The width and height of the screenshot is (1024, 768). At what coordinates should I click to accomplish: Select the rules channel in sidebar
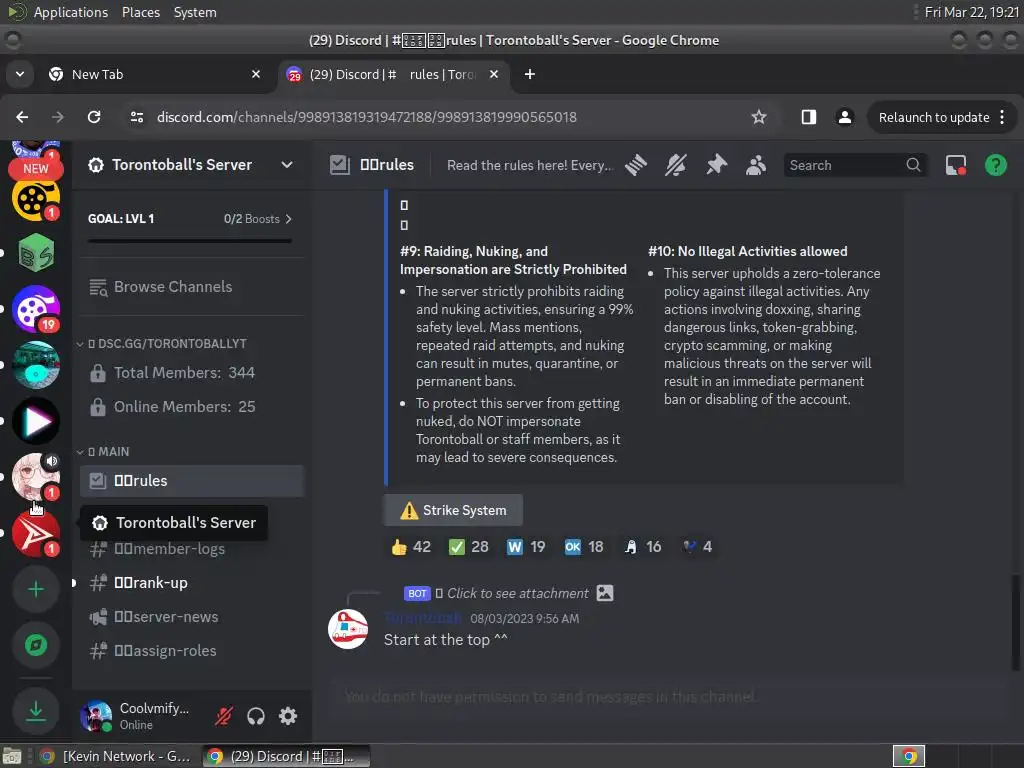192,481
